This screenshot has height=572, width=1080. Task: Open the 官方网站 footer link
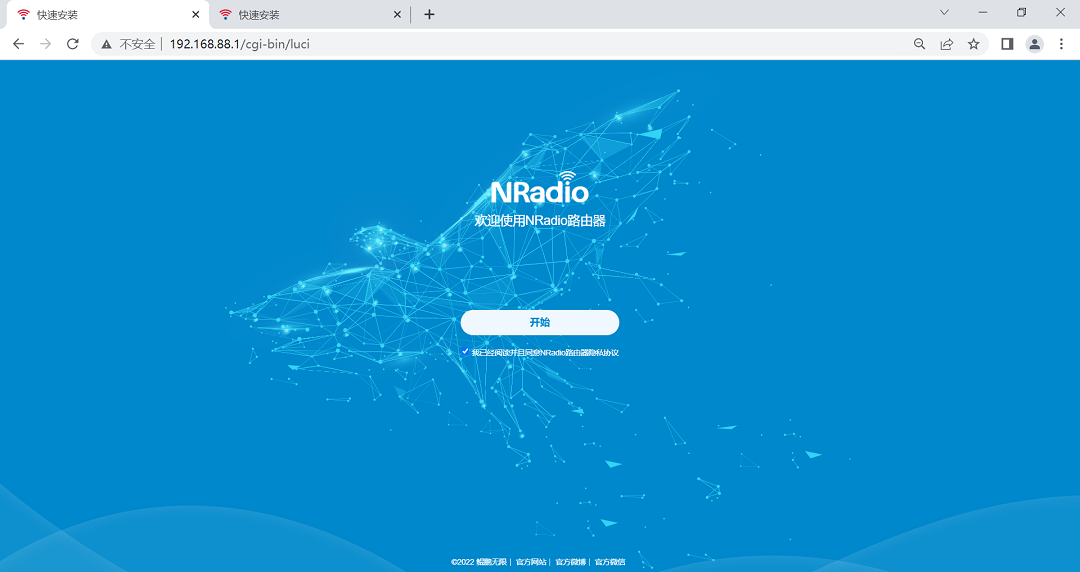[x=531, y=562]
